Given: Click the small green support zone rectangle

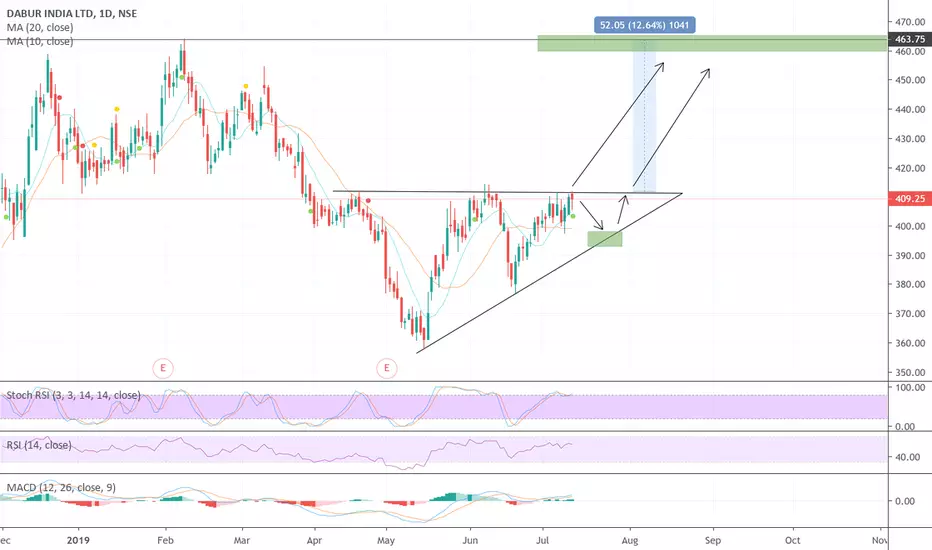Looking at the screenshot, I should point(605,238).
